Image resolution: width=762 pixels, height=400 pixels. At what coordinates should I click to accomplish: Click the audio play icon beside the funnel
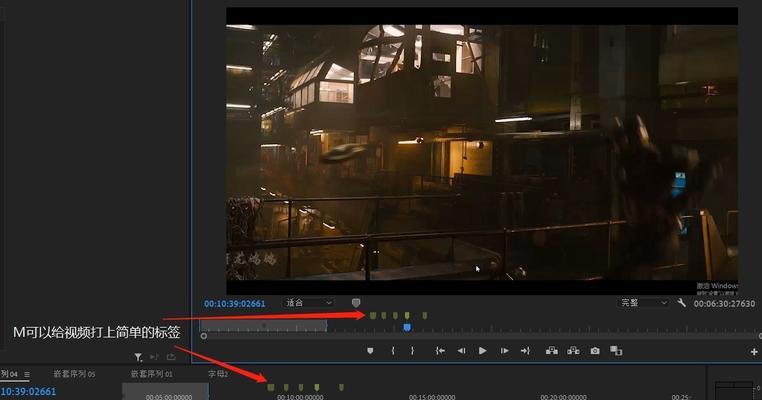pos(154,357)
